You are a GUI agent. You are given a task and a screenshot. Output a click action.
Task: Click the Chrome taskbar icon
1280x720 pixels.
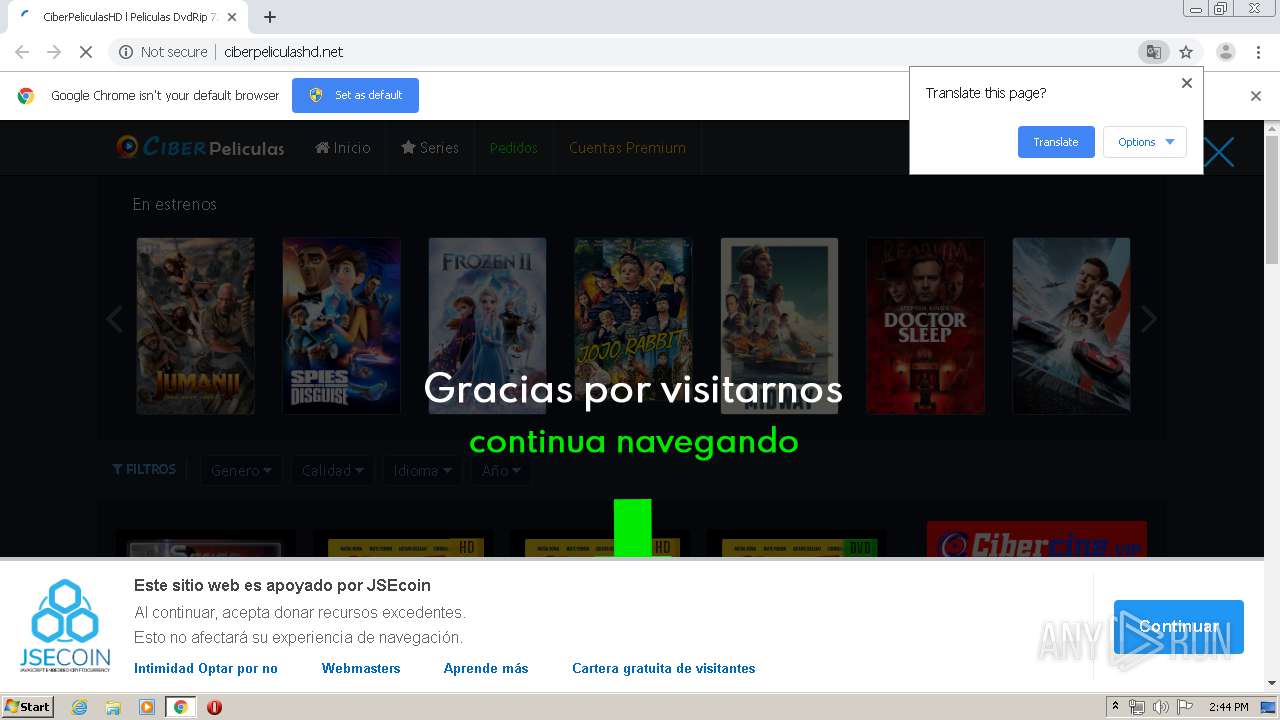(180, 707)
